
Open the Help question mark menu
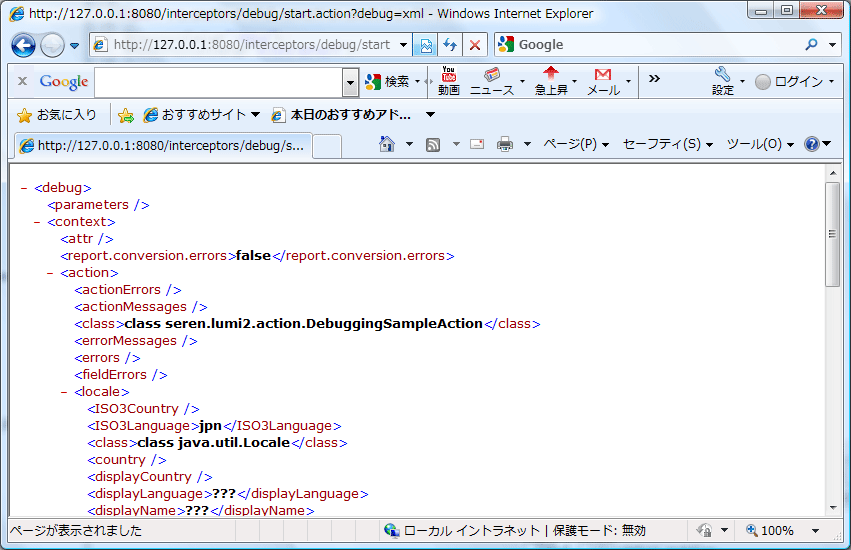818,144
